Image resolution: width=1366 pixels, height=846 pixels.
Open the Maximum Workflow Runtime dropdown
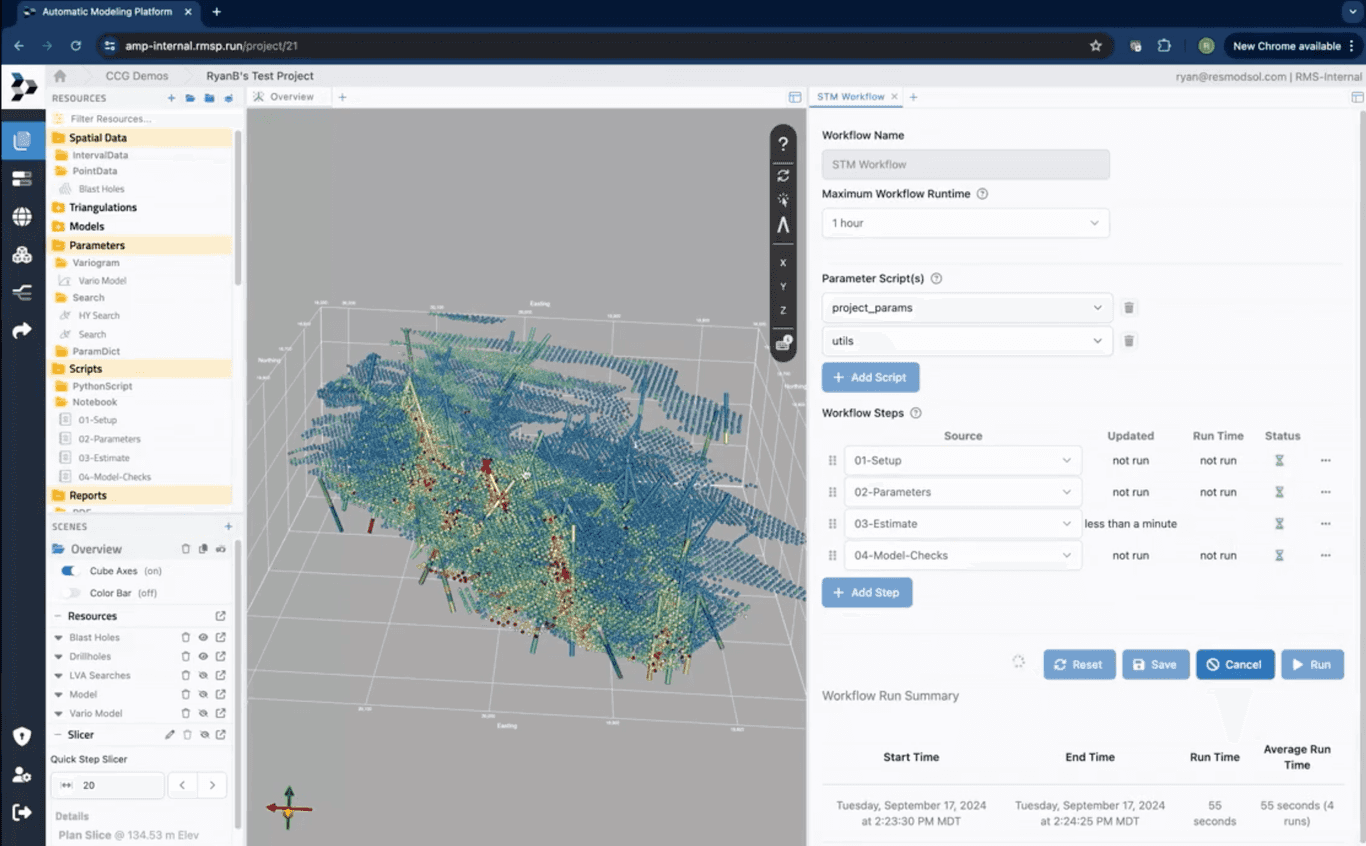(964, 222)
